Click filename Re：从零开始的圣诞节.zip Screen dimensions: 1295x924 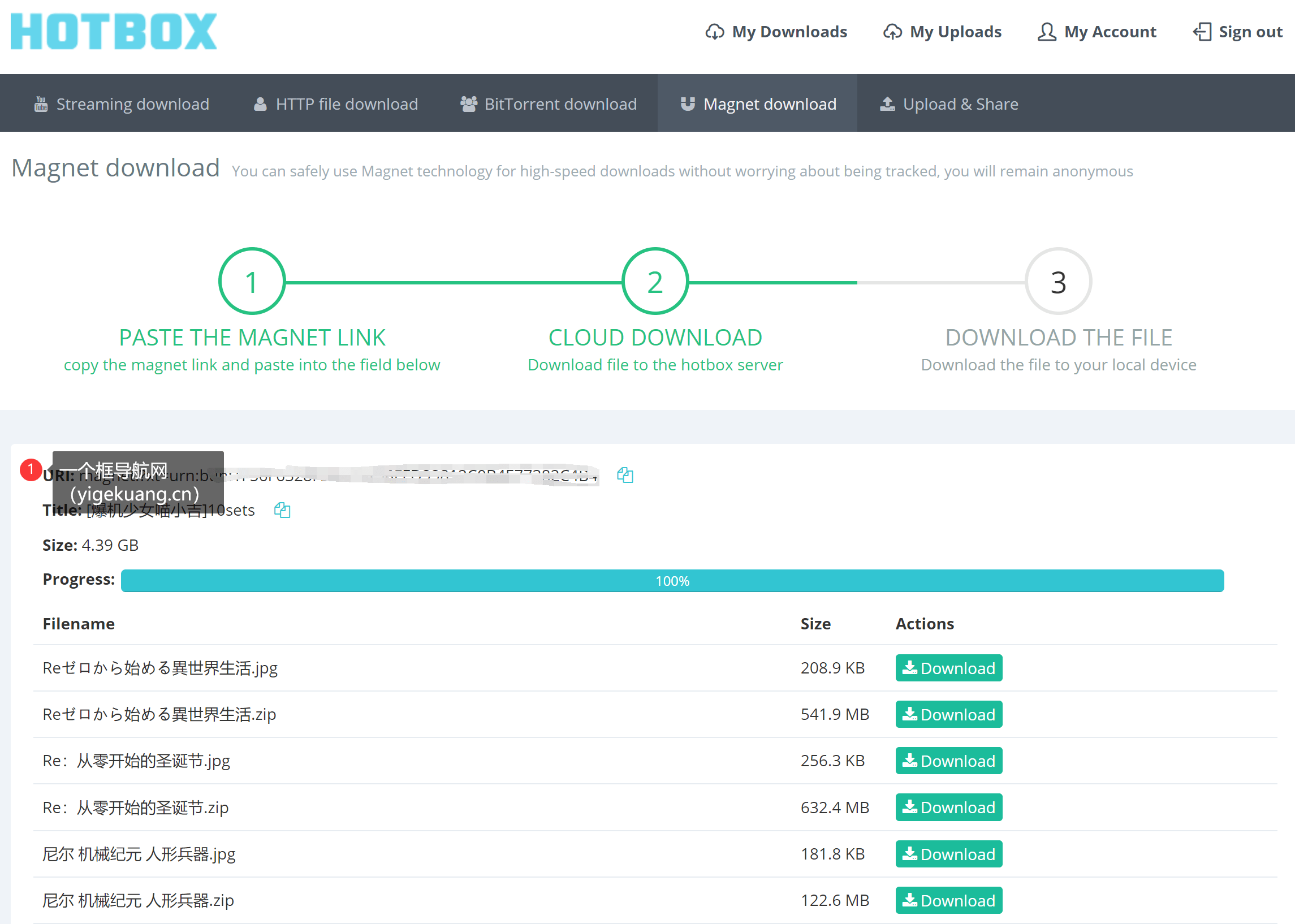click(x=135, y=808)
